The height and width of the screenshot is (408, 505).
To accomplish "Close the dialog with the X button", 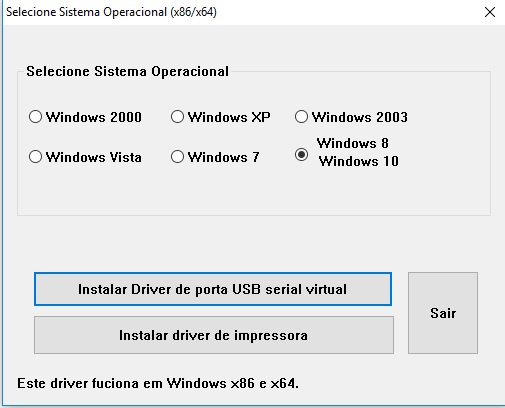I will click(x=490, y=12).
